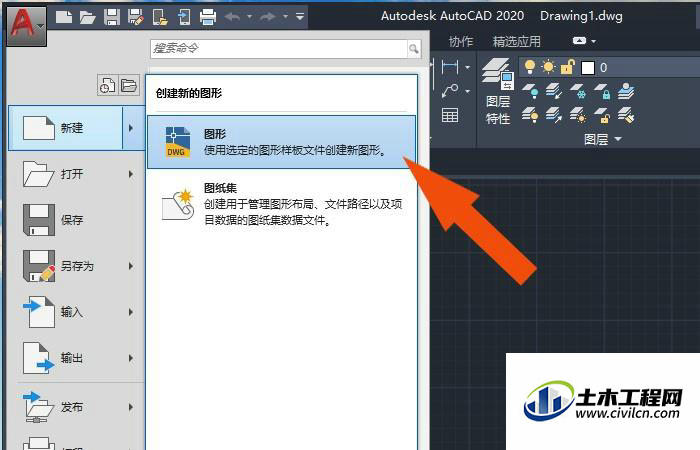The height and width of the screenshot is (450, 700).
Task: Click the search commands input field
Action: point(279,48)
